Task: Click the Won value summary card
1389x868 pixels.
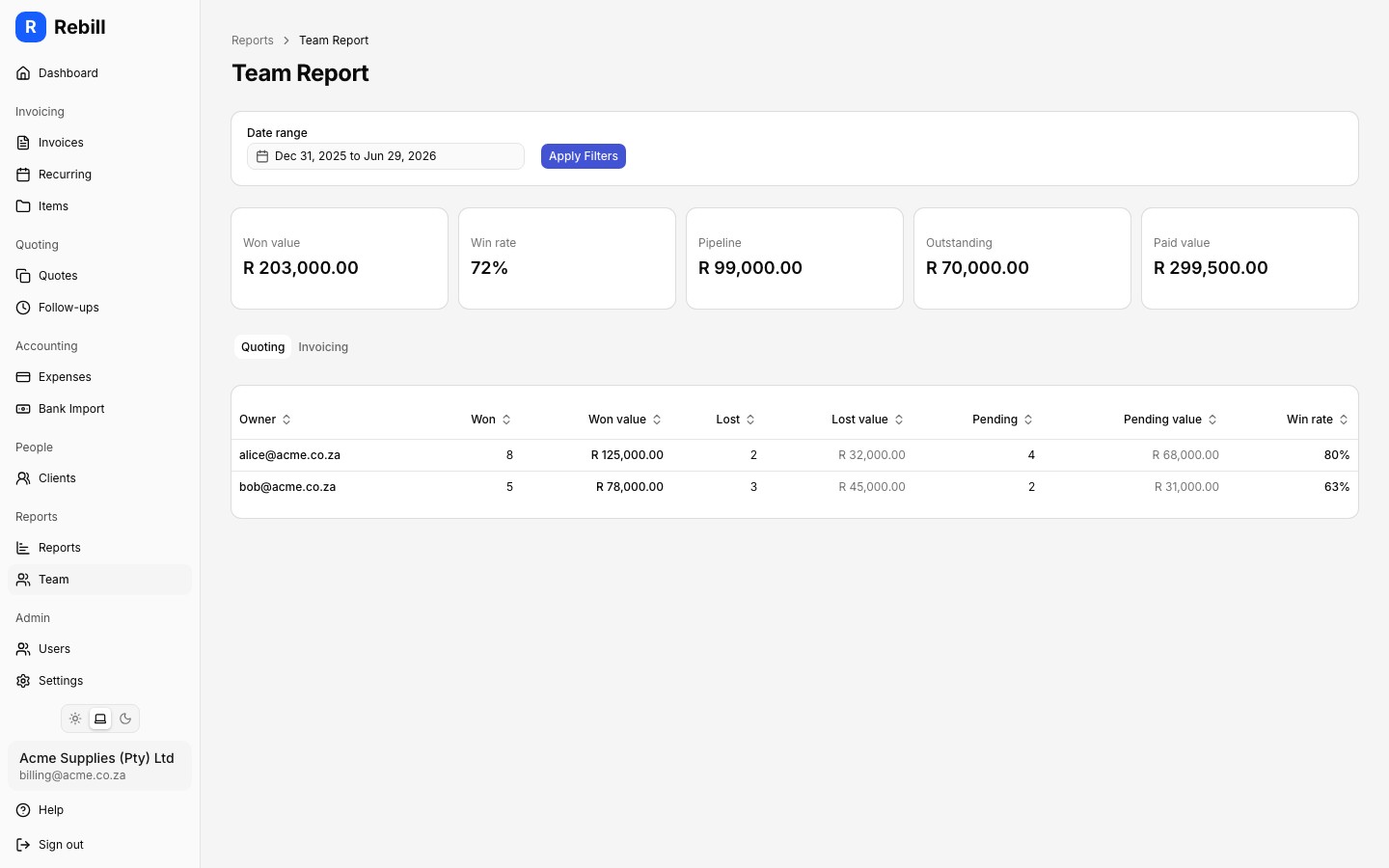Action: click(340, 258)
